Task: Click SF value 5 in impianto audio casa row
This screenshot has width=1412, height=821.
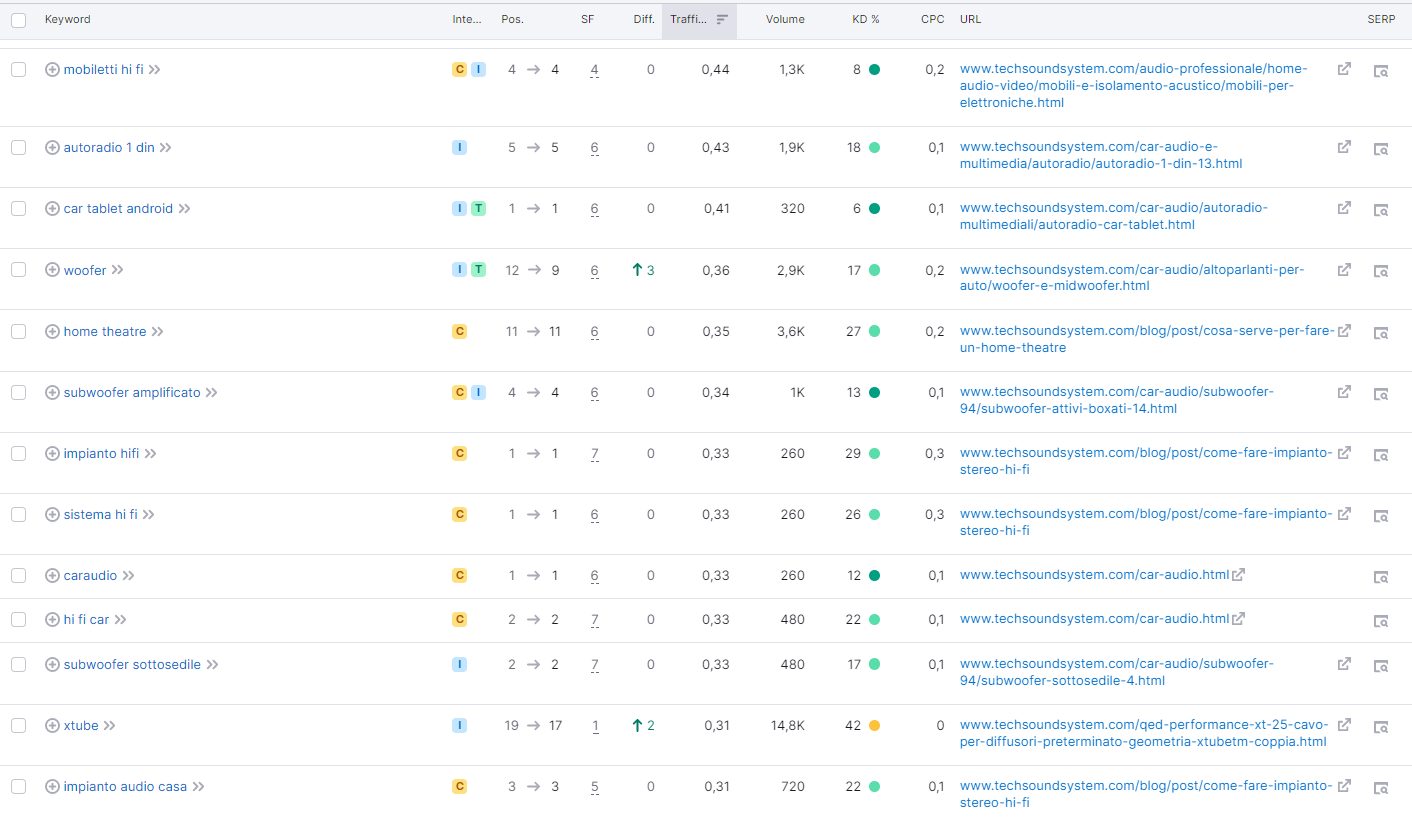Action: point(595,786)
